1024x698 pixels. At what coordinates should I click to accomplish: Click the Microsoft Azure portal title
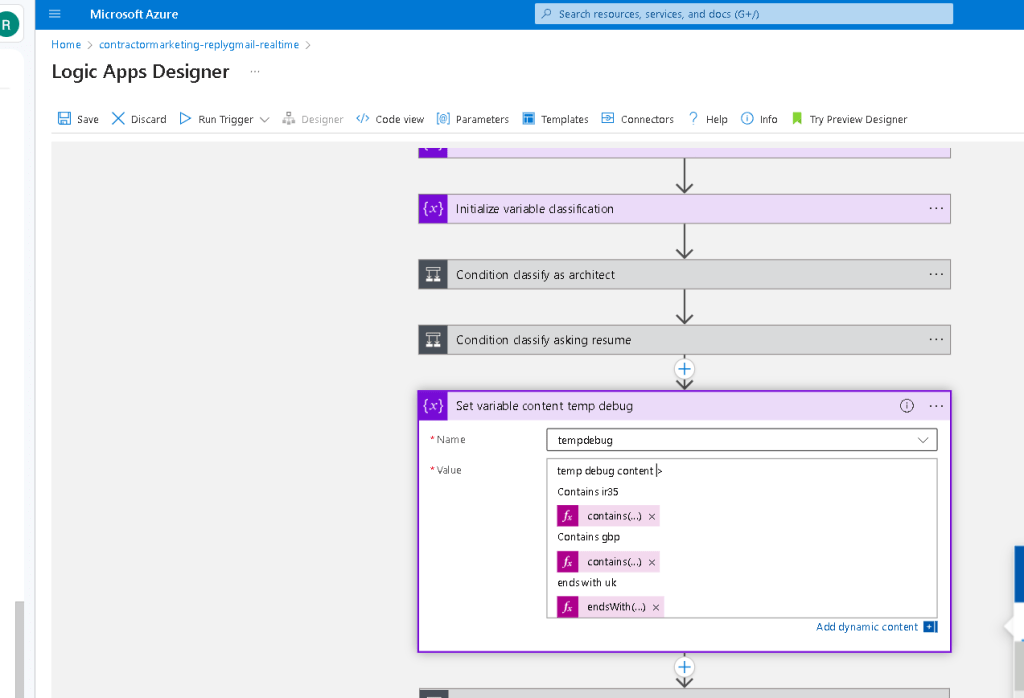coord(134,14)
